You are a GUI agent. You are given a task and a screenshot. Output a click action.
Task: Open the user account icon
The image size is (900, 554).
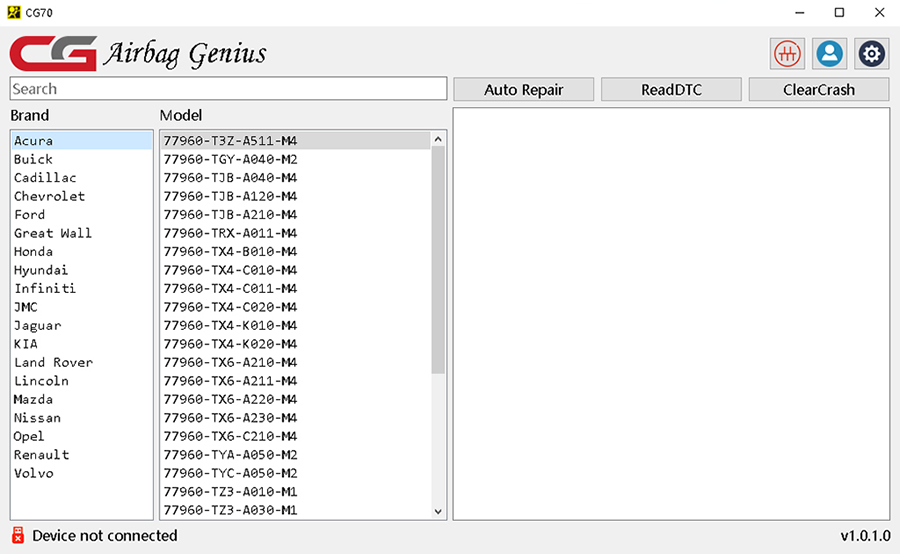pyautogui.click(x=829, y=54)
